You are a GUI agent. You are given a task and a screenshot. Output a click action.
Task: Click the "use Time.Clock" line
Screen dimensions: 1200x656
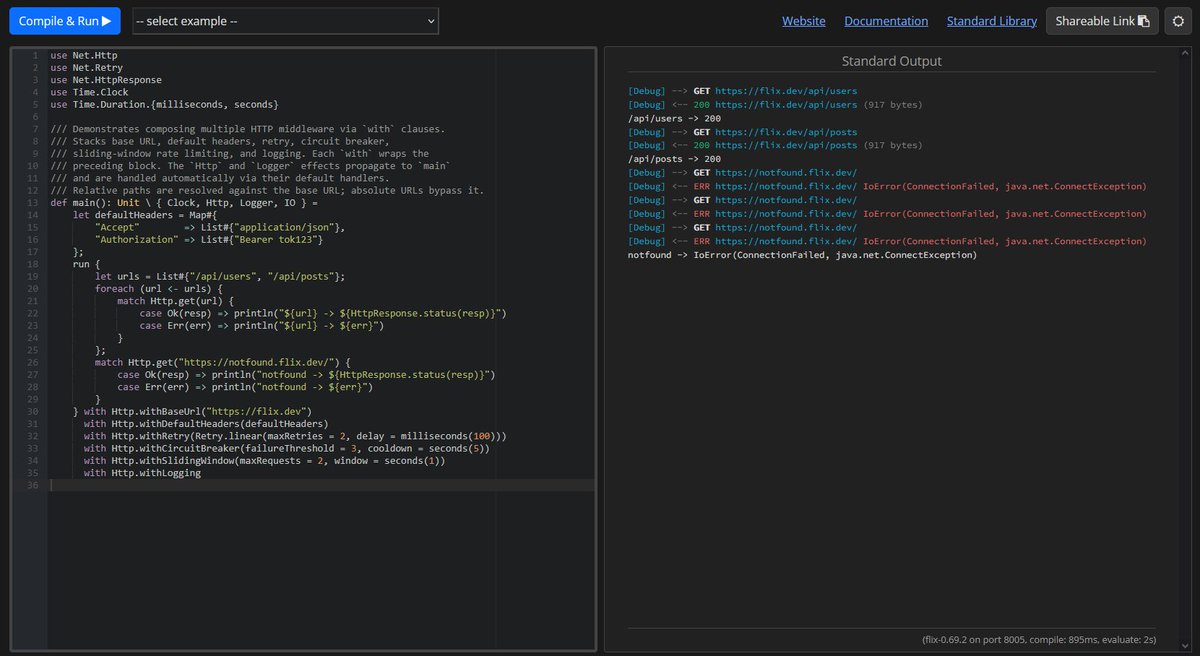tap(89, 91)
